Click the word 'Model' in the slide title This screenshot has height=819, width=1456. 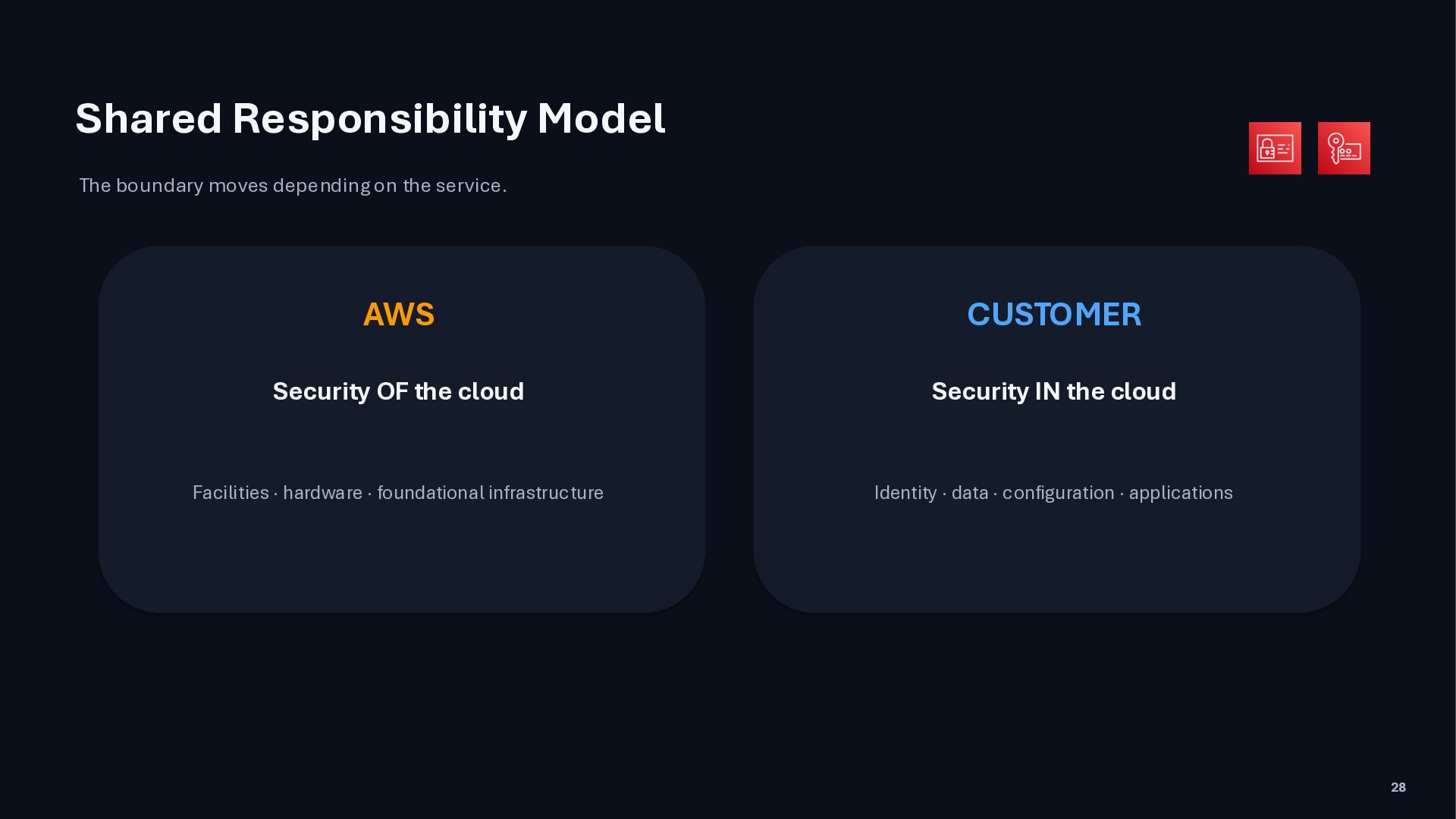[601, 119]
